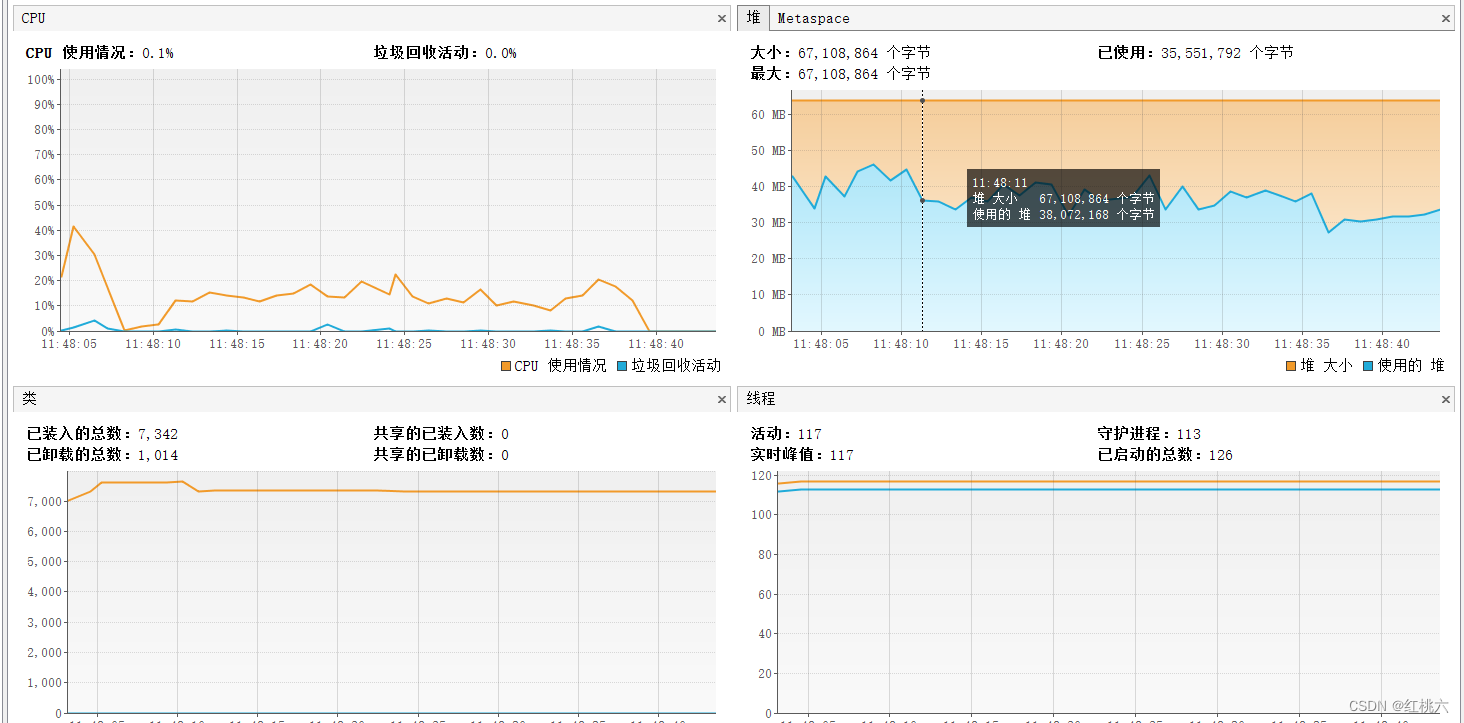Click the 大小: 67,108,864 个字节 text
This screenshot has width=1464, height=723.
click(840, 53)
